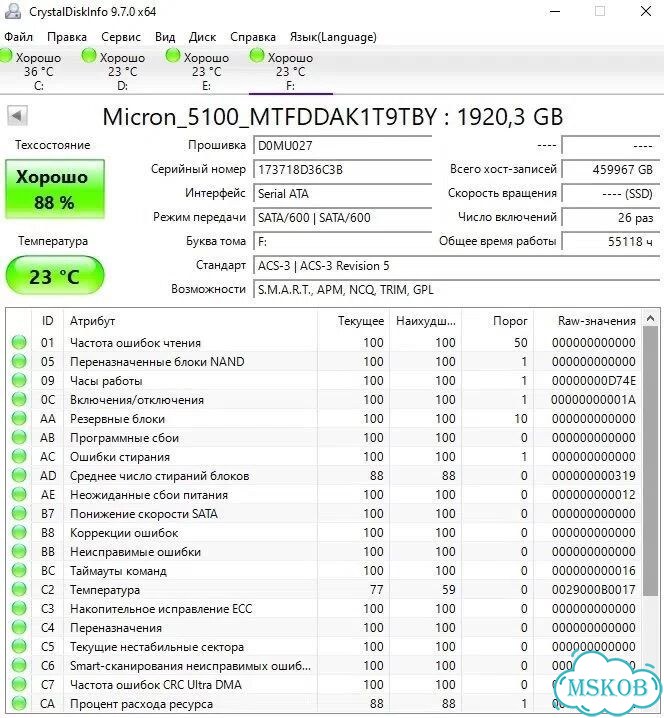Click status icon for row C2 Температура

click(x=19, y=589)
